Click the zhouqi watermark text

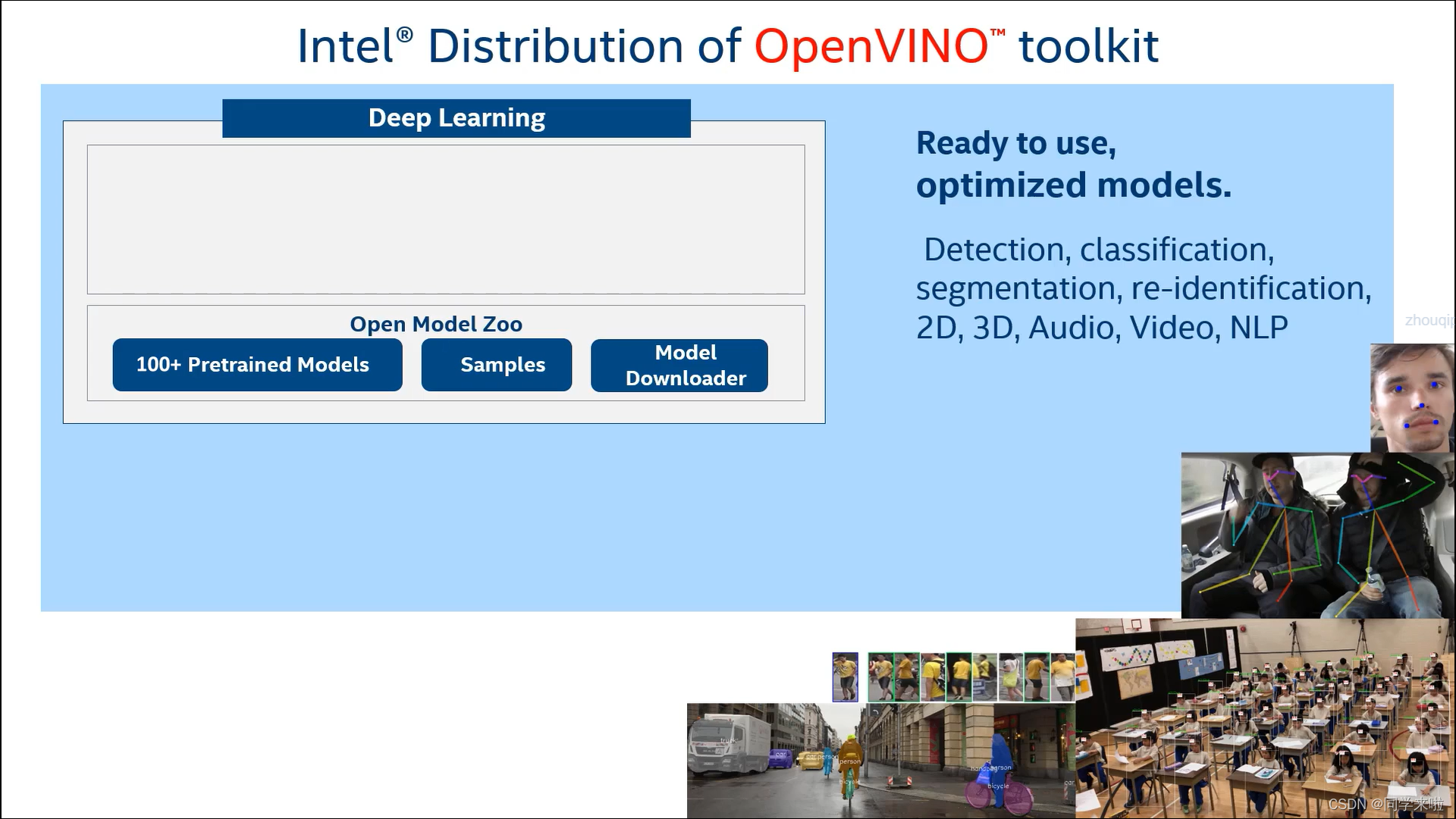tap(1428, 320)
